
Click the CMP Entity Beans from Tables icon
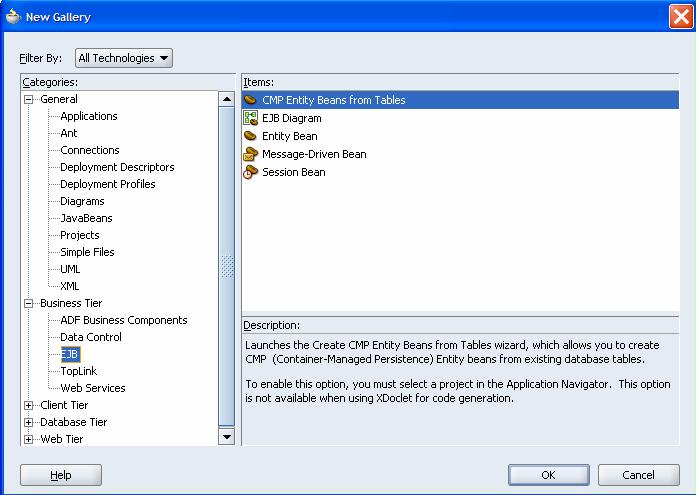click(250, 100)
